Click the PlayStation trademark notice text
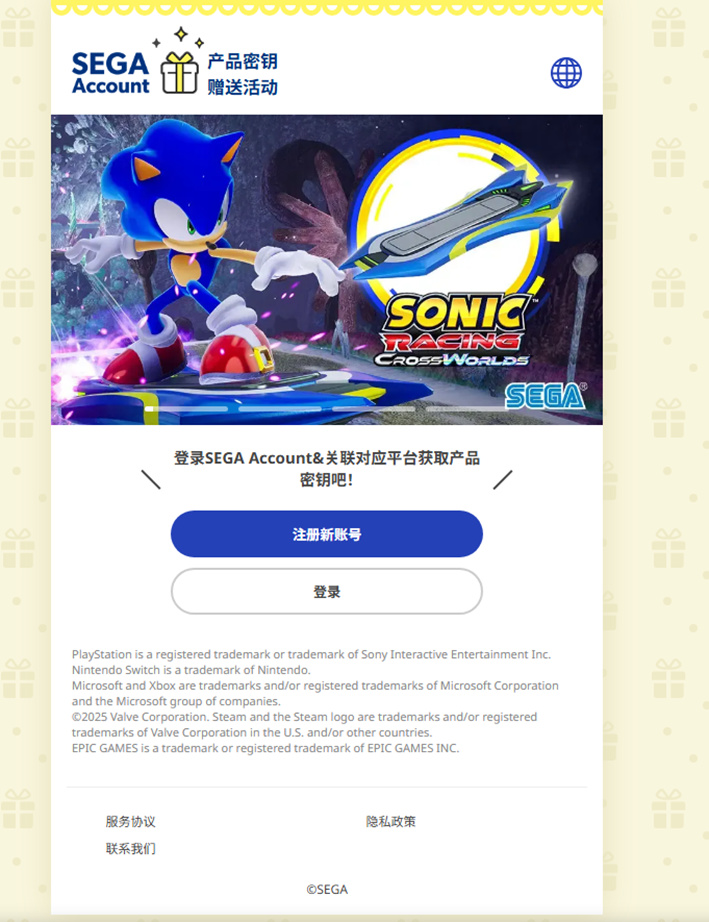 [311, 654]
